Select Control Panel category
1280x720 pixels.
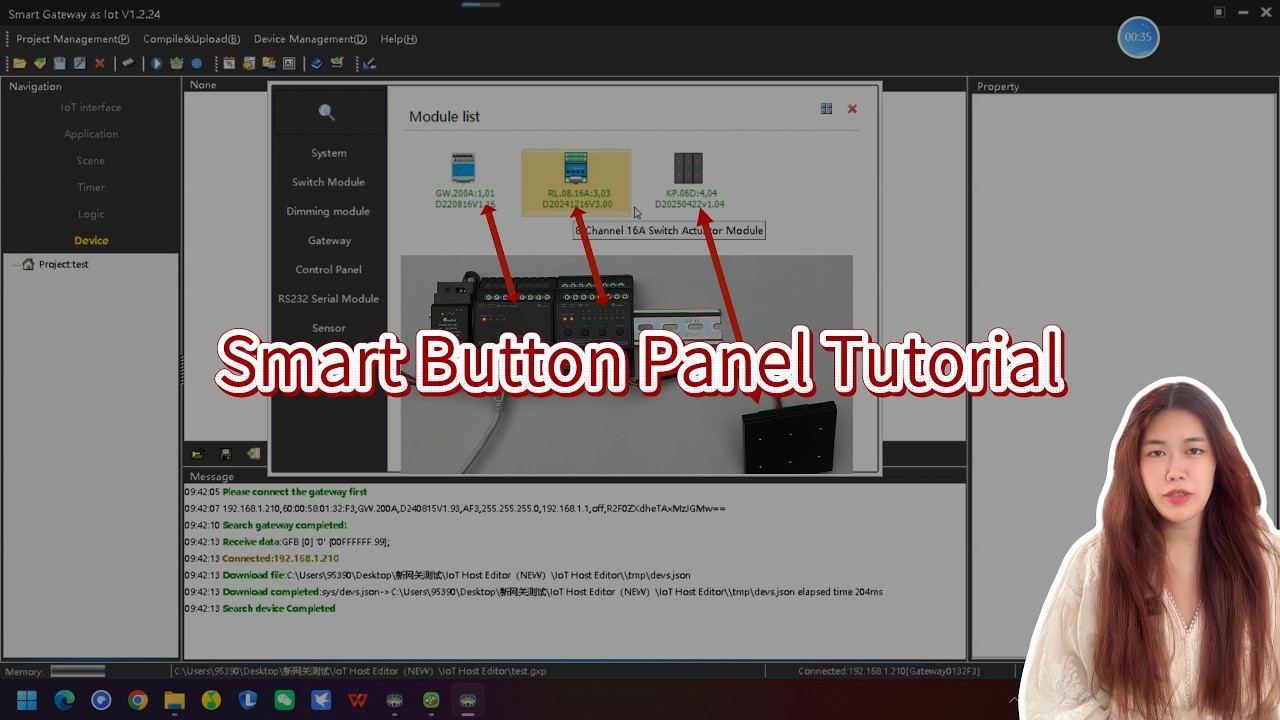point(329,269)
